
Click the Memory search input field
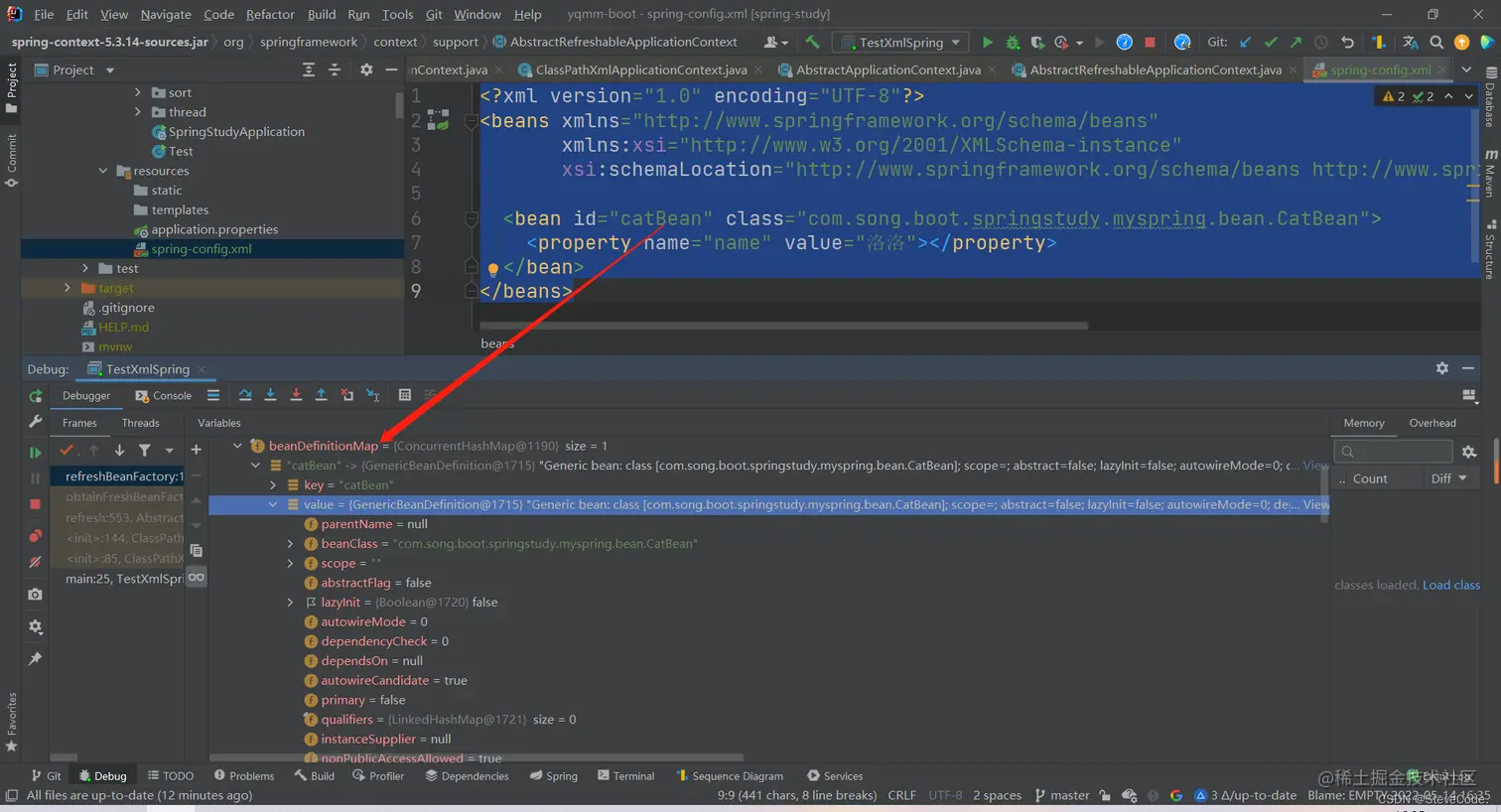coord(1394,452)
